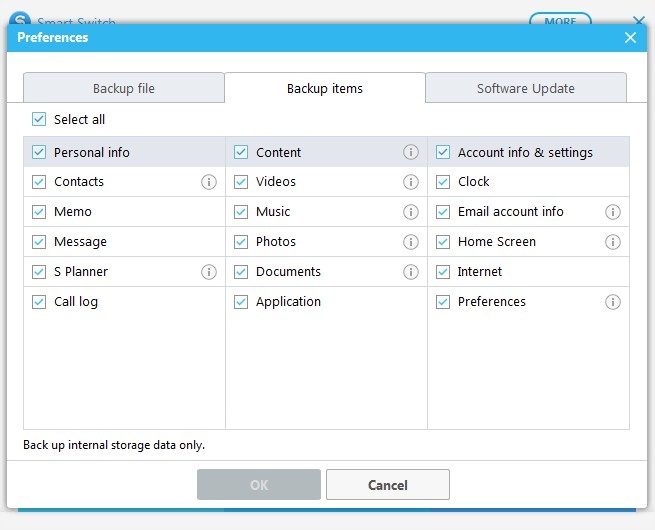Image resolution: width=655 pixels, height=530 pixels.
Task: Click the Internet label
Action: 480,272
